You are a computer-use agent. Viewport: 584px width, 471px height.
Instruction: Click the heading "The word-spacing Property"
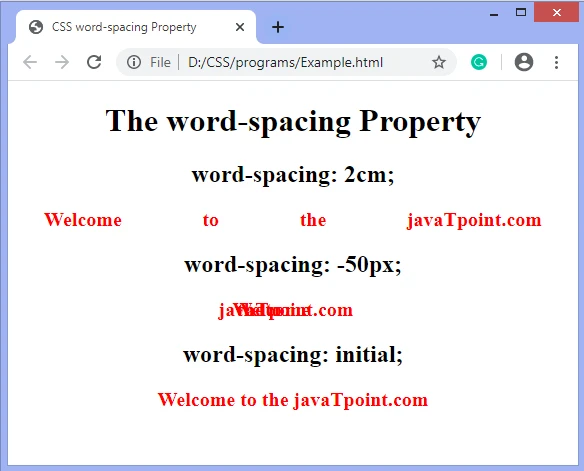[293, 121]
